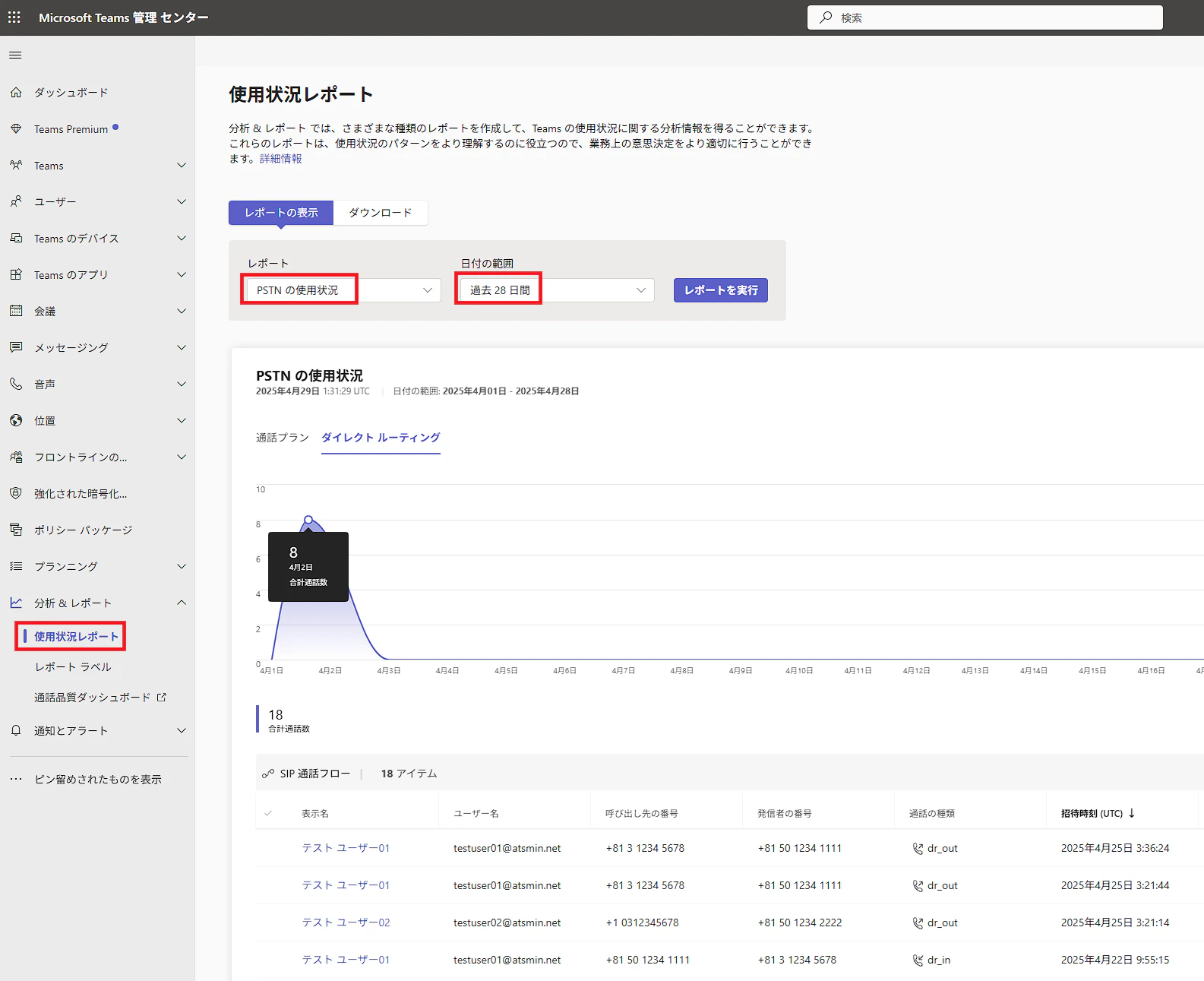Expand the Teams のデバイス chevron
Screen dimensions: 1204x981
point(182,238)
